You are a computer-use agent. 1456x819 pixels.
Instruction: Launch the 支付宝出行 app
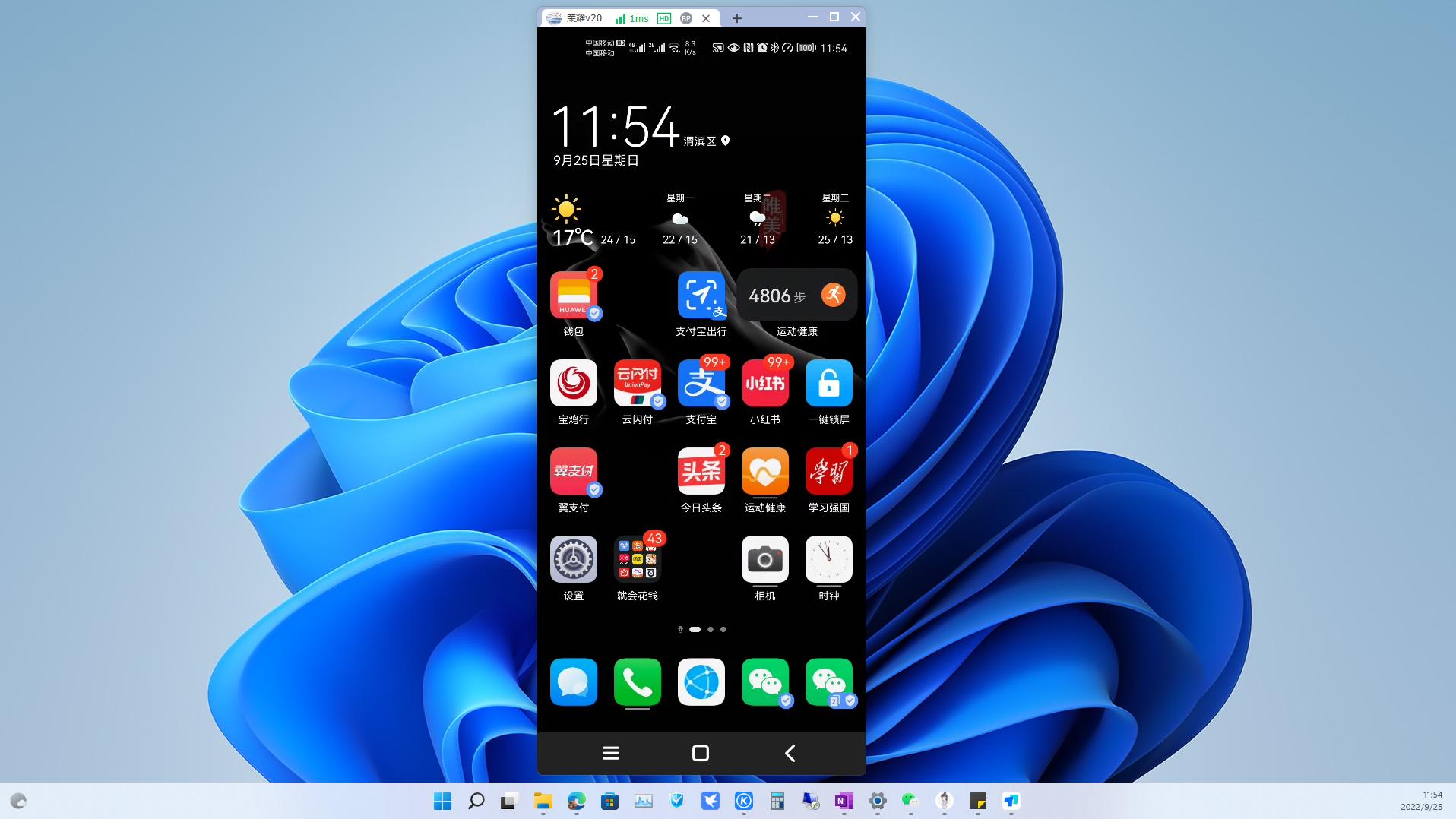(701, 296)
